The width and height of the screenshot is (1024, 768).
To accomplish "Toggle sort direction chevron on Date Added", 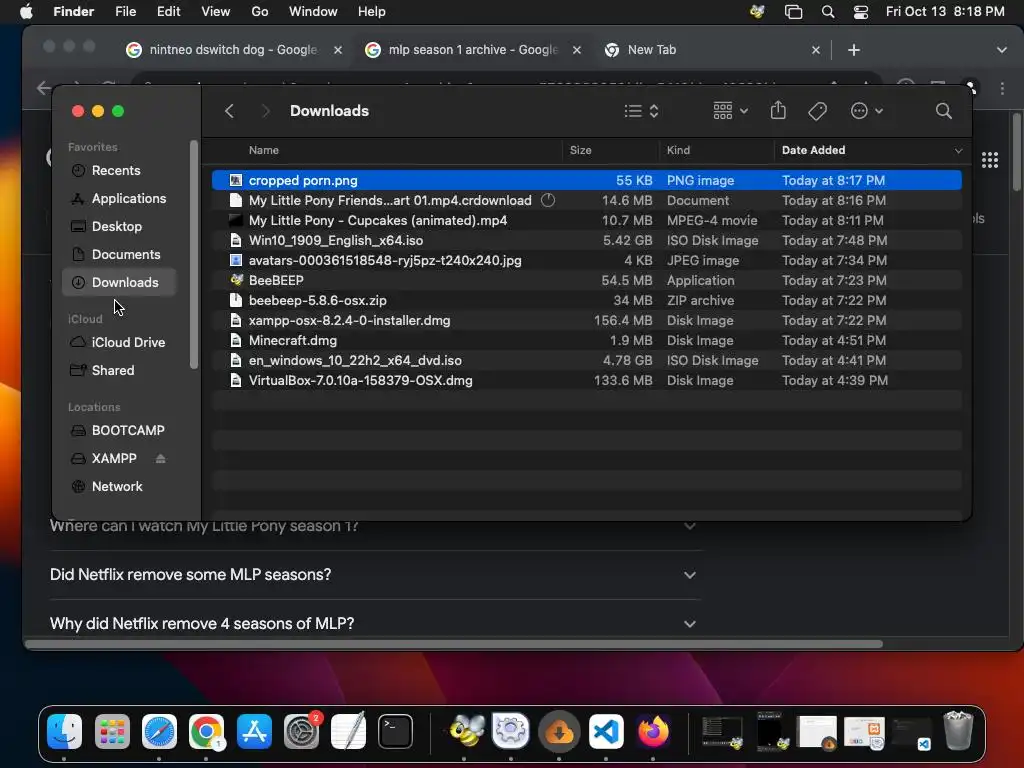I will 958,151.
